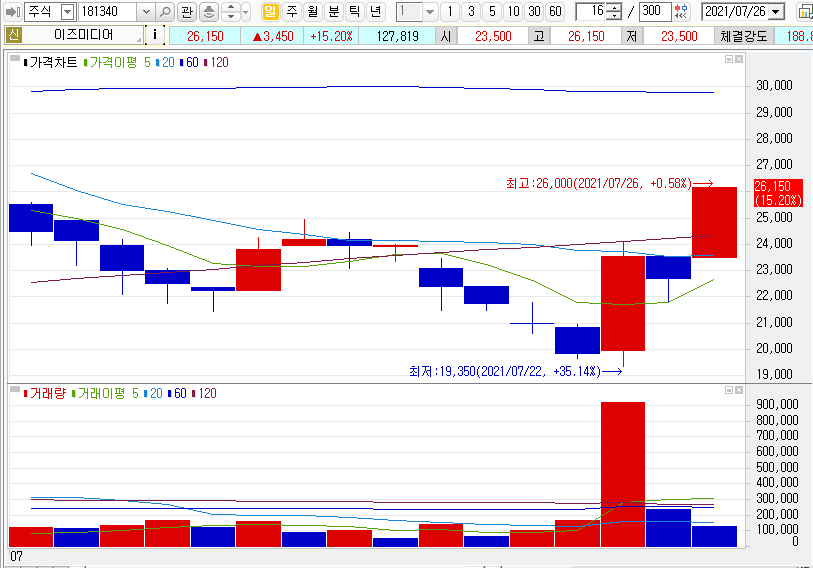Click the 60-day price MA legend
Screen dimensions: 813x568
coord(189,62)
